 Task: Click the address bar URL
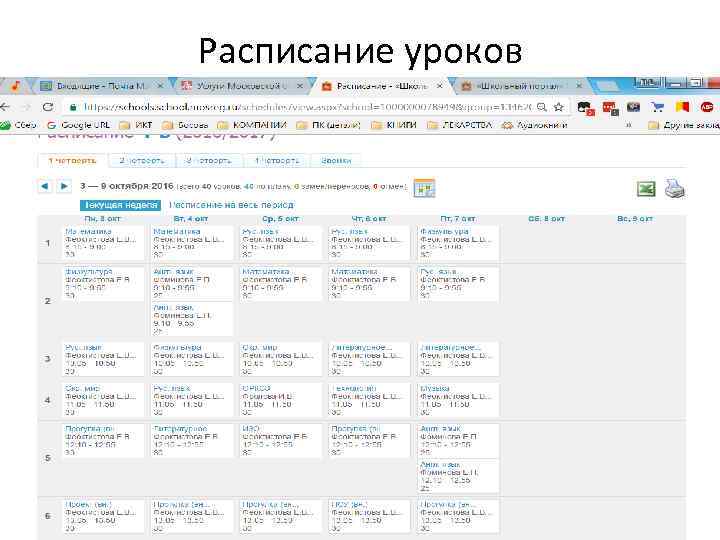308,107
